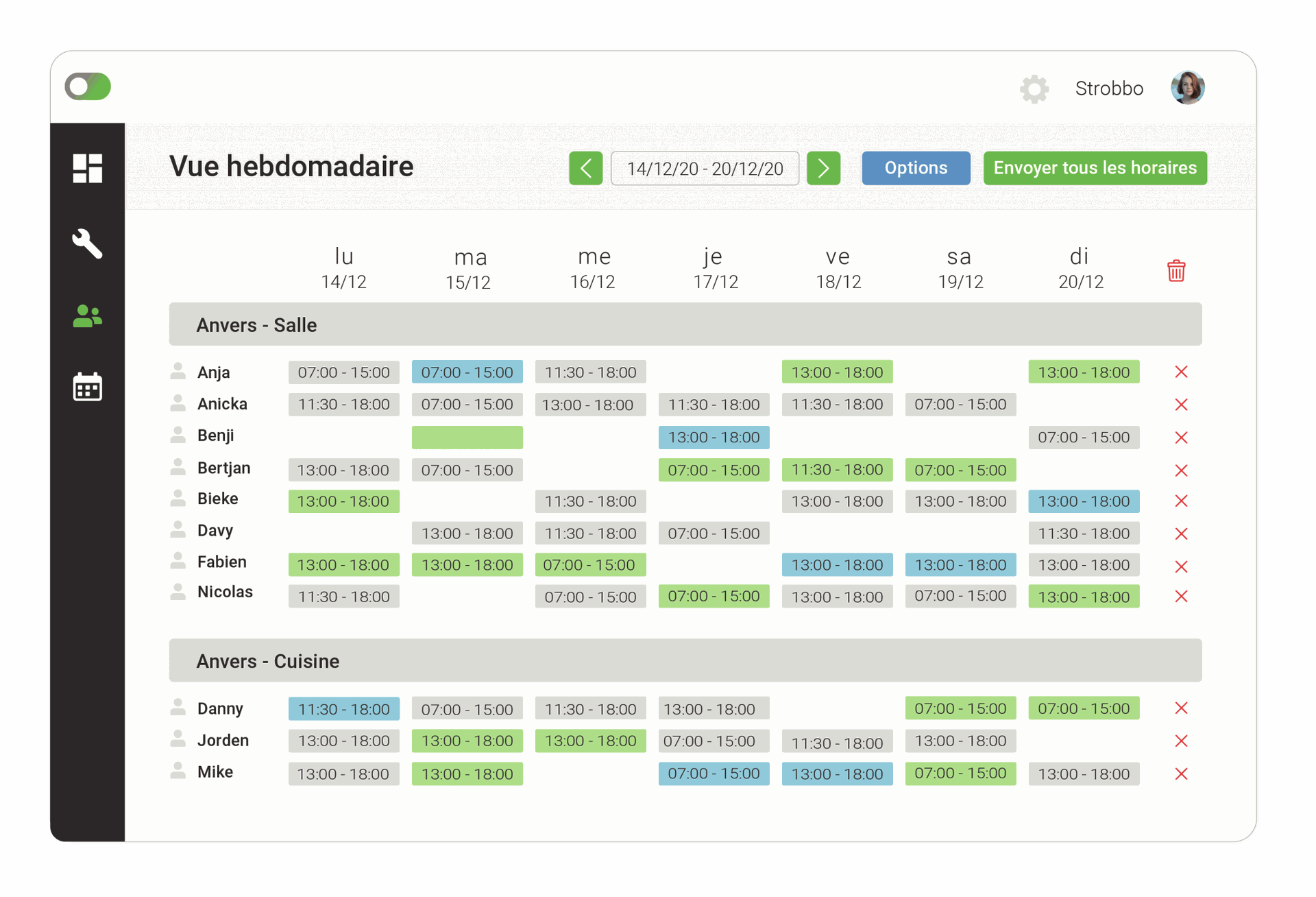The width and height of the screenshot is (1316, 897).
Task: Select the employees people icon in sidebar
Action: point(88,316)
